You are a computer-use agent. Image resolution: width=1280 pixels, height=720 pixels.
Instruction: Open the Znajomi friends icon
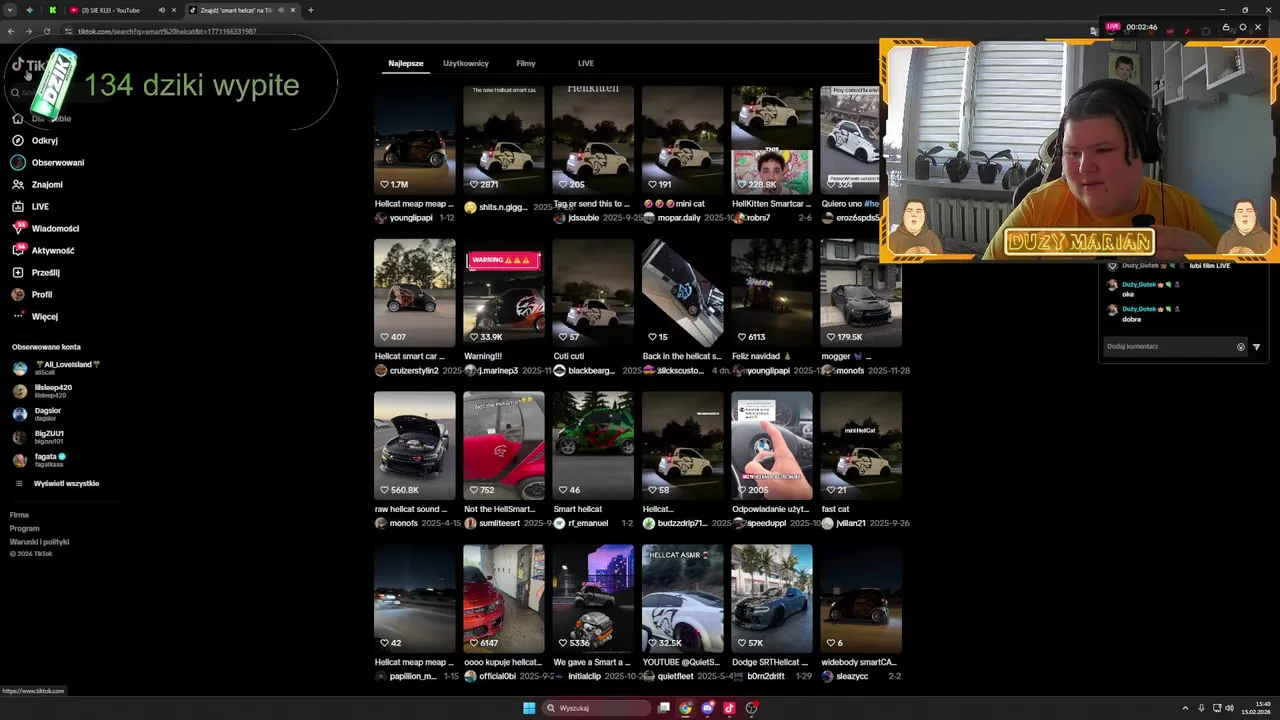coord(18,185)
